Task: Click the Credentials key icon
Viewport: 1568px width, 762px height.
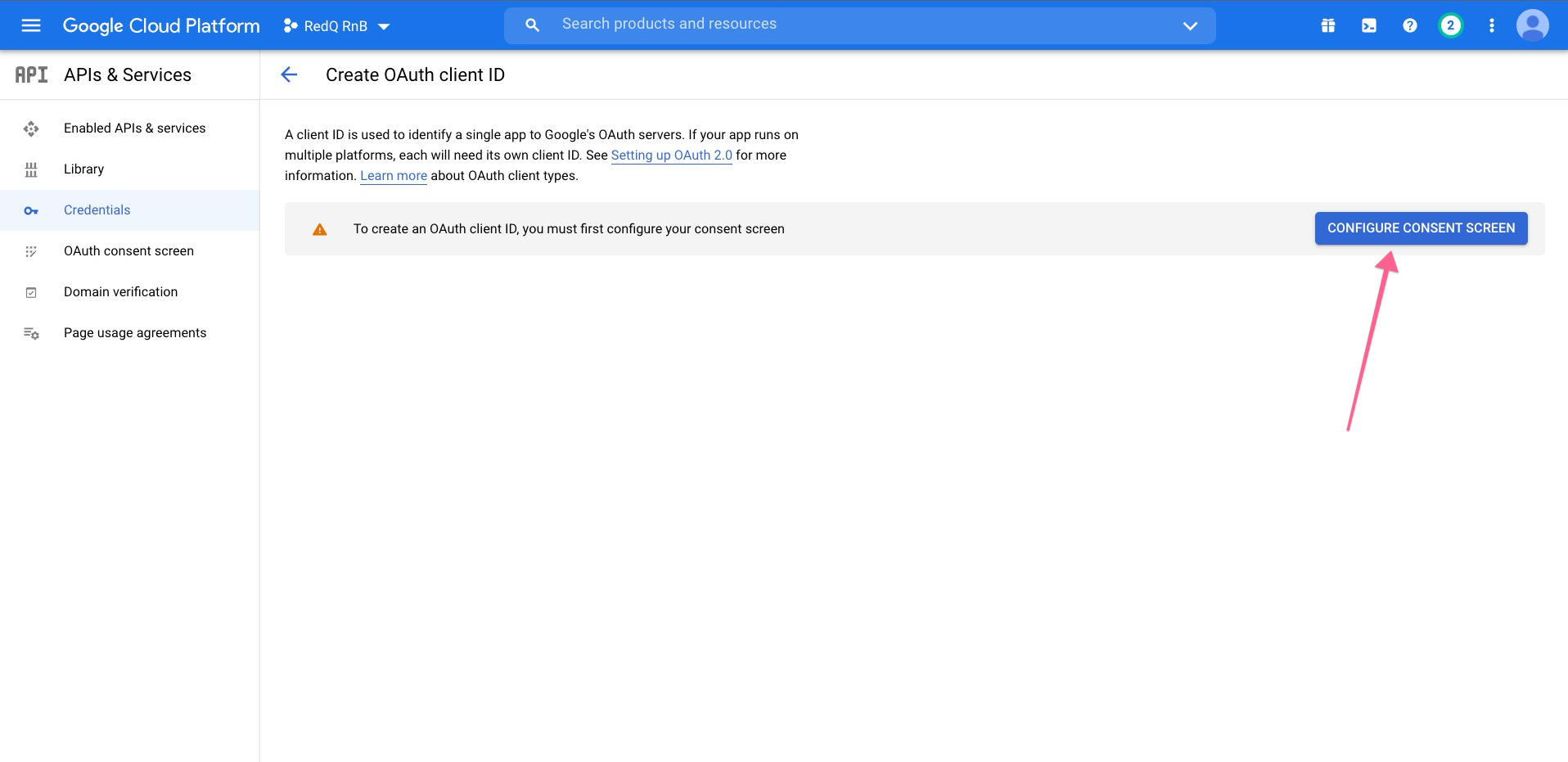Action: point(31,211)
